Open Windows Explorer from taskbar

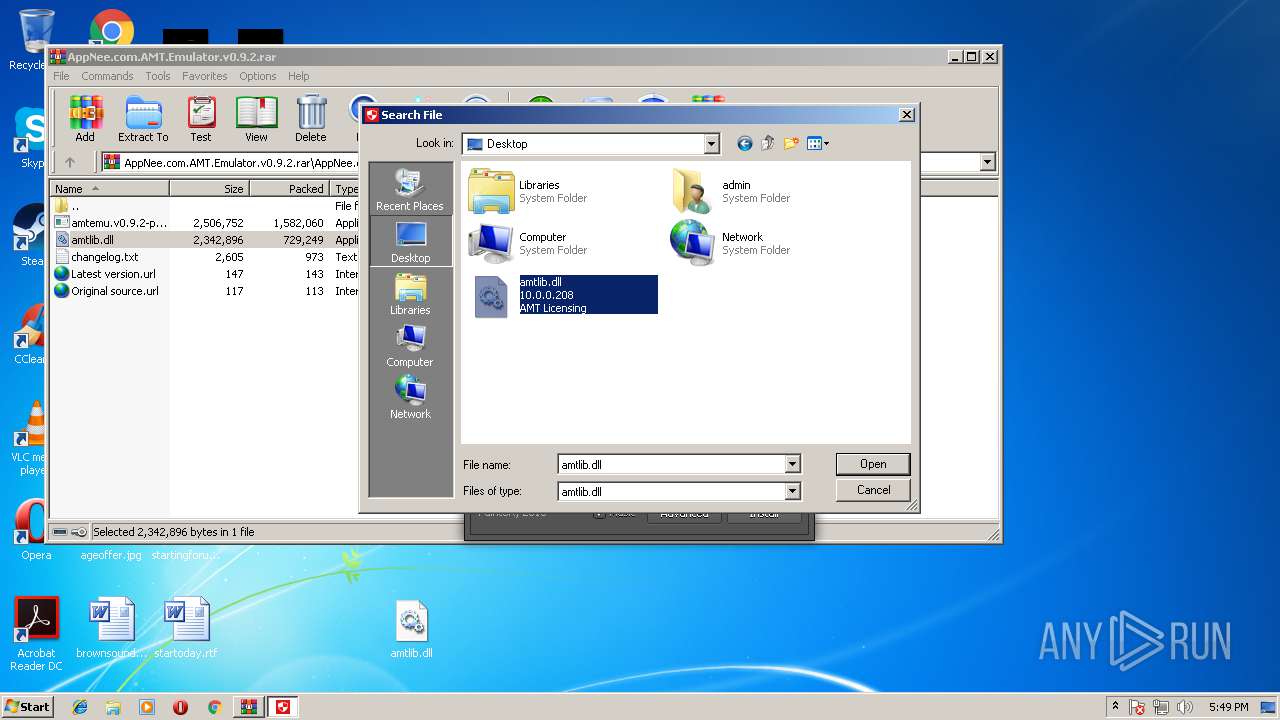coord(113,707)
